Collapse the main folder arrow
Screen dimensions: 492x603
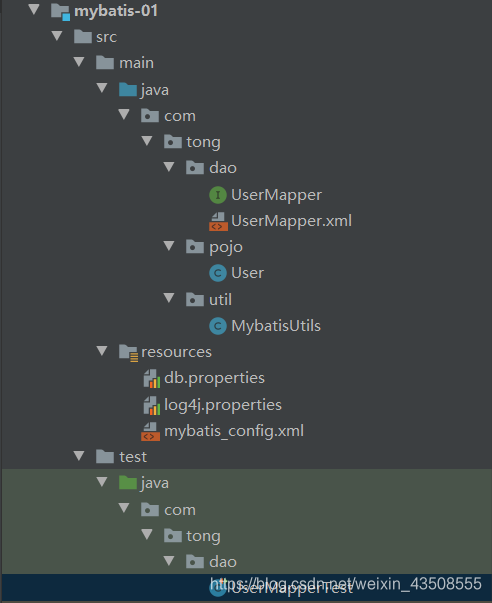[x=79, y=62]
